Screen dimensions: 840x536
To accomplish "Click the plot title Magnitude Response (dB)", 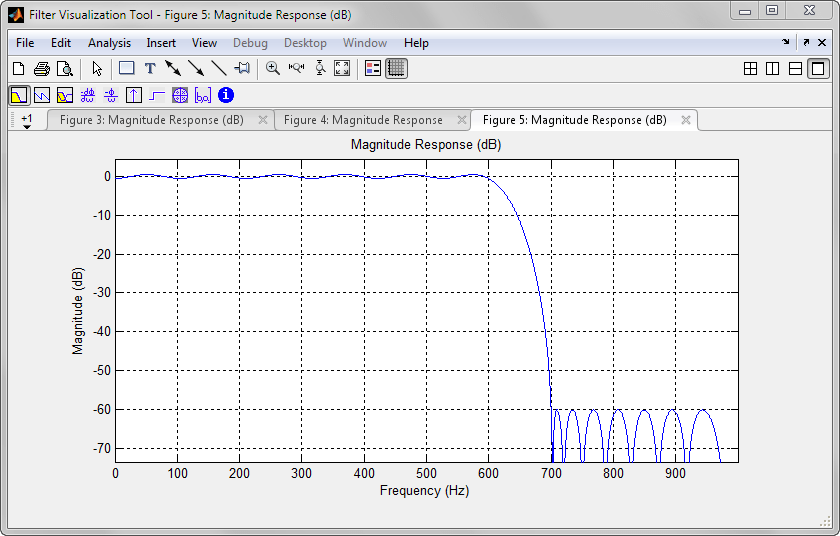I will [x=426, y=145].
